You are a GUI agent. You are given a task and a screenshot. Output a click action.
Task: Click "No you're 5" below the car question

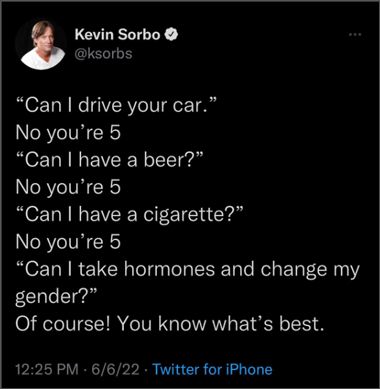[68, 134]
